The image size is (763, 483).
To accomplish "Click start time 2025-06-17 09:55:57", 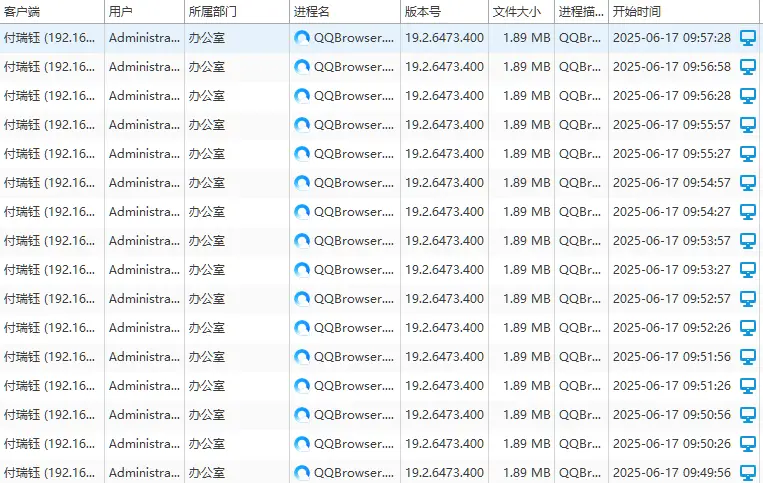I will 672,125.
